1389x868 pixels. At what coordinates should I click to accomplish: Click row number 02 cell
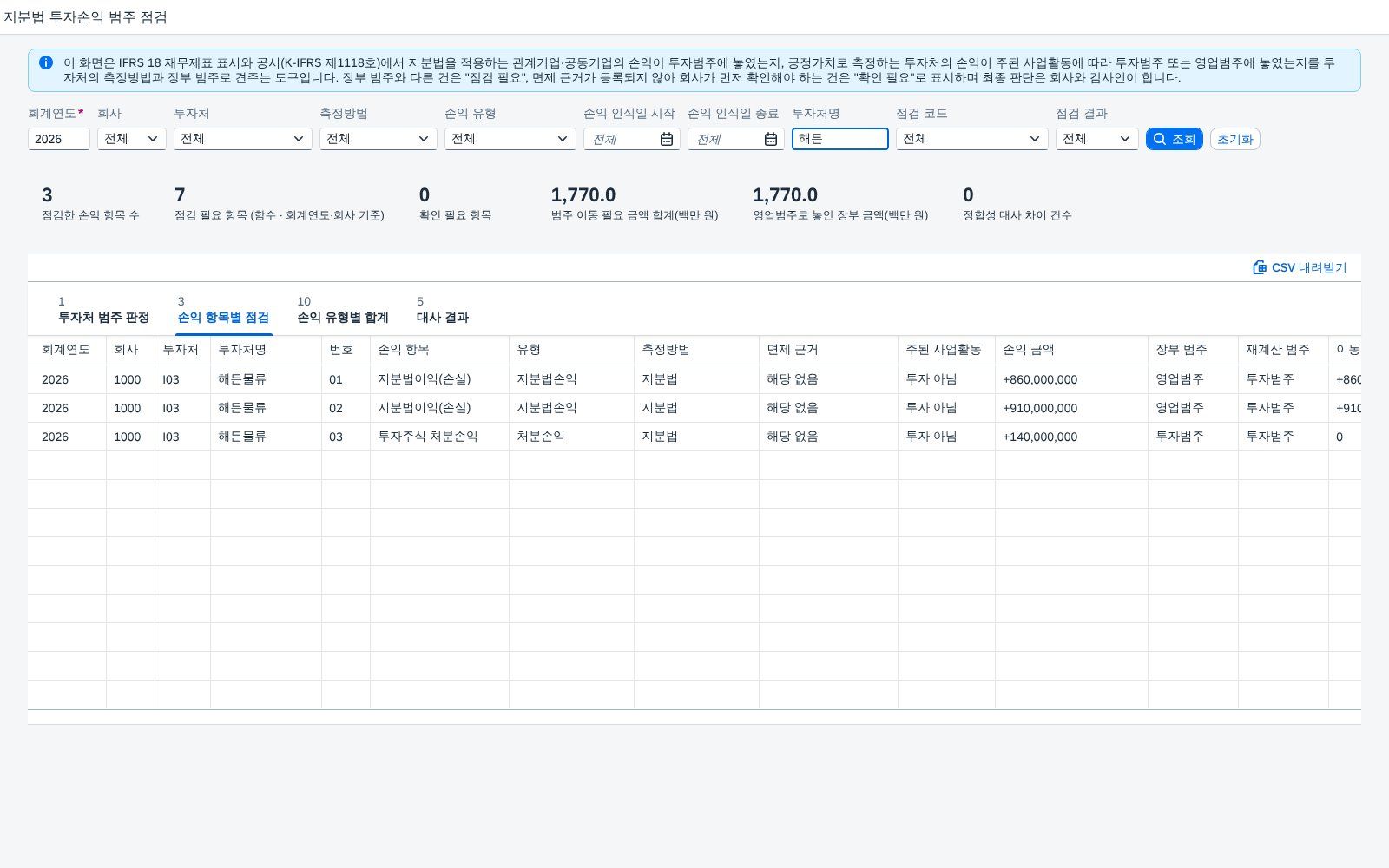click(346, 408)
